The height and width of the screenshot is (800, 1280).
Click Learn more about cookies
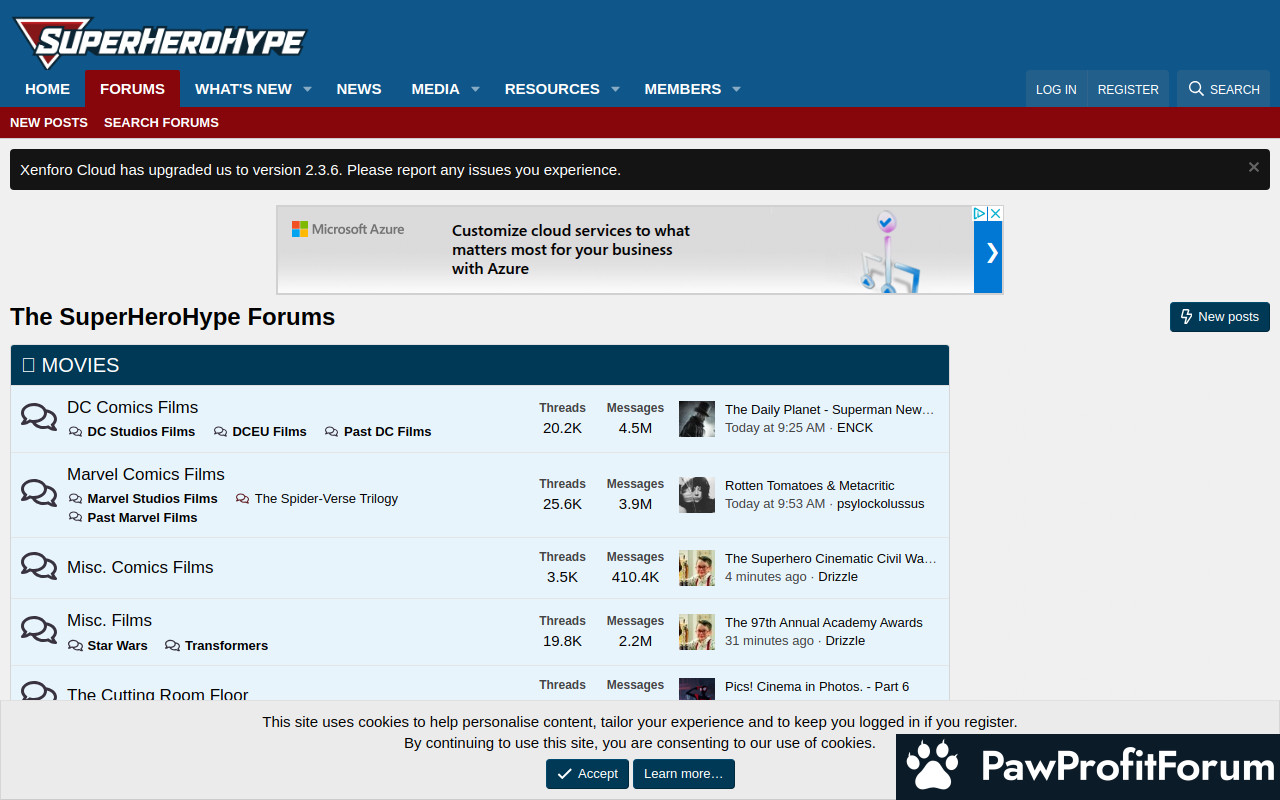[x=684, y=774]
